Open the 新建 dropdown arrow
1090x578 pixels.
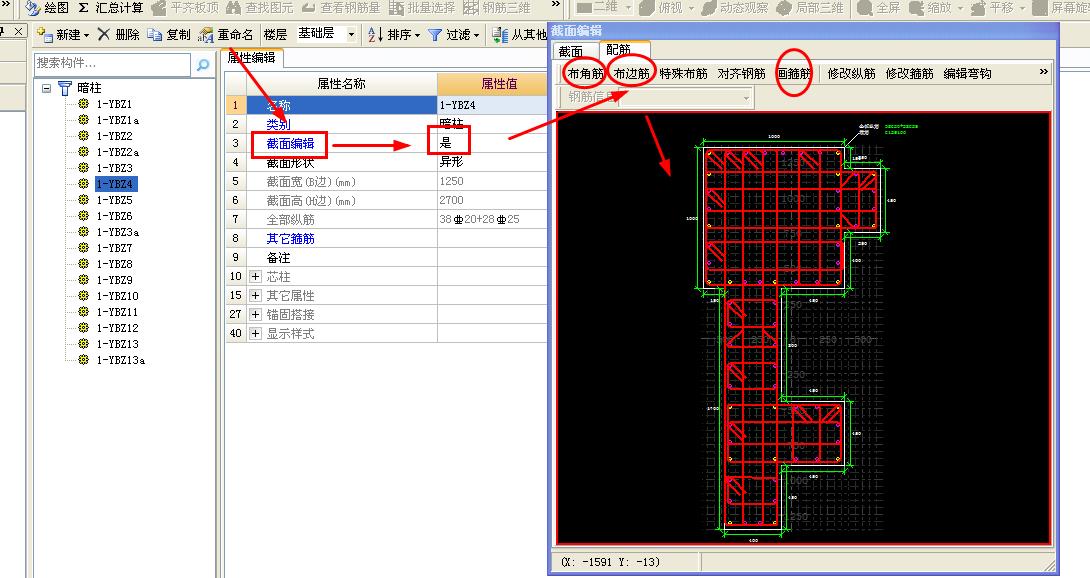86,35
